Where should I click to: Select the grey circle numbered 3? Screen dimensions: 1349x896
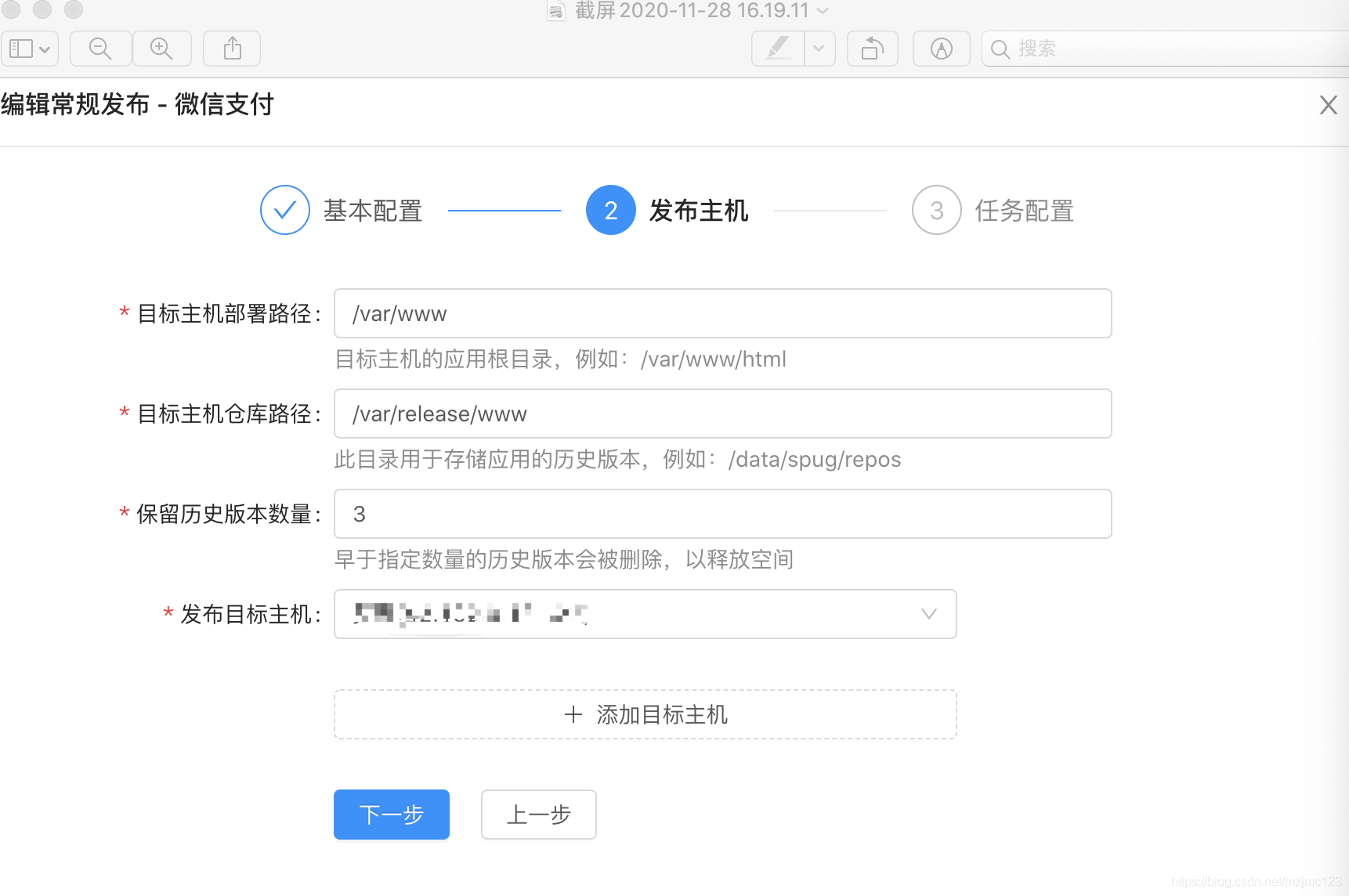click(937, 210)
